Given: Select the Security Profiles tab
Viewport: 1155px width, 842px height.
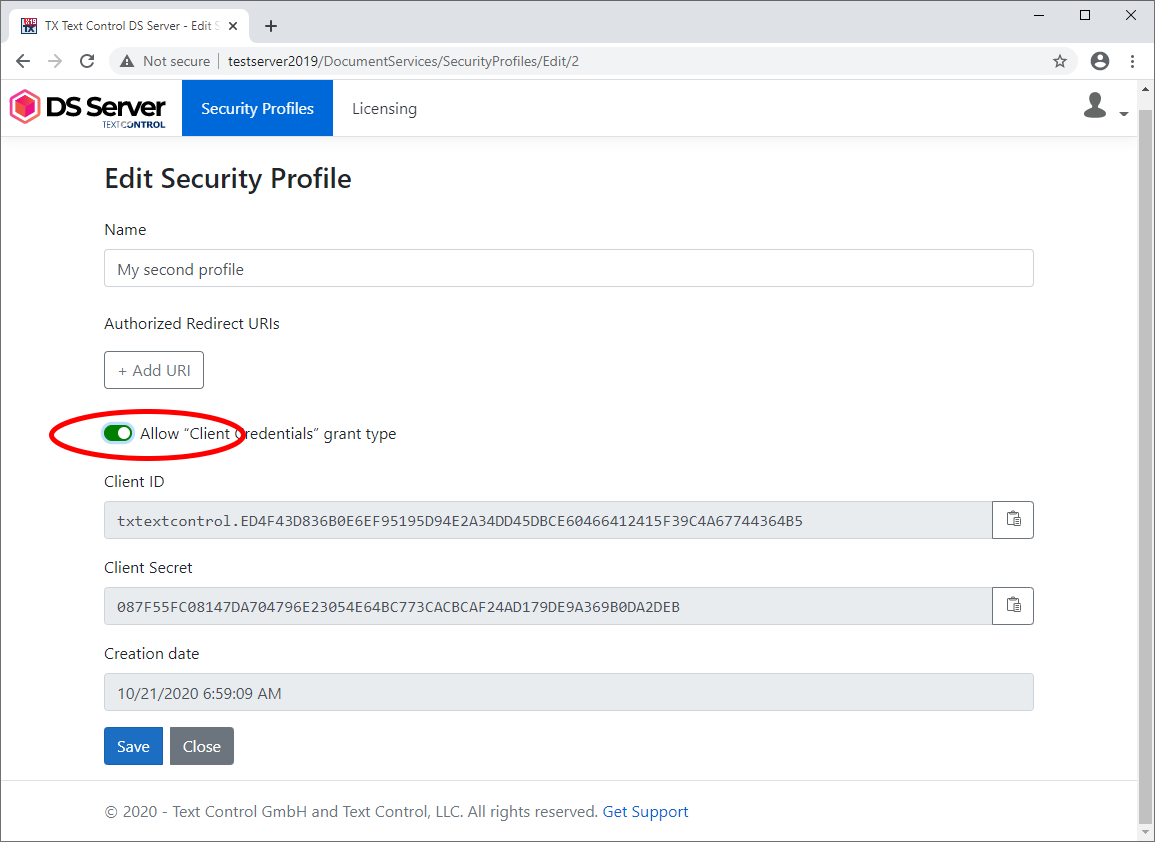Looking at the screenshot, I should pyautogui.click(x=257, y=108).
